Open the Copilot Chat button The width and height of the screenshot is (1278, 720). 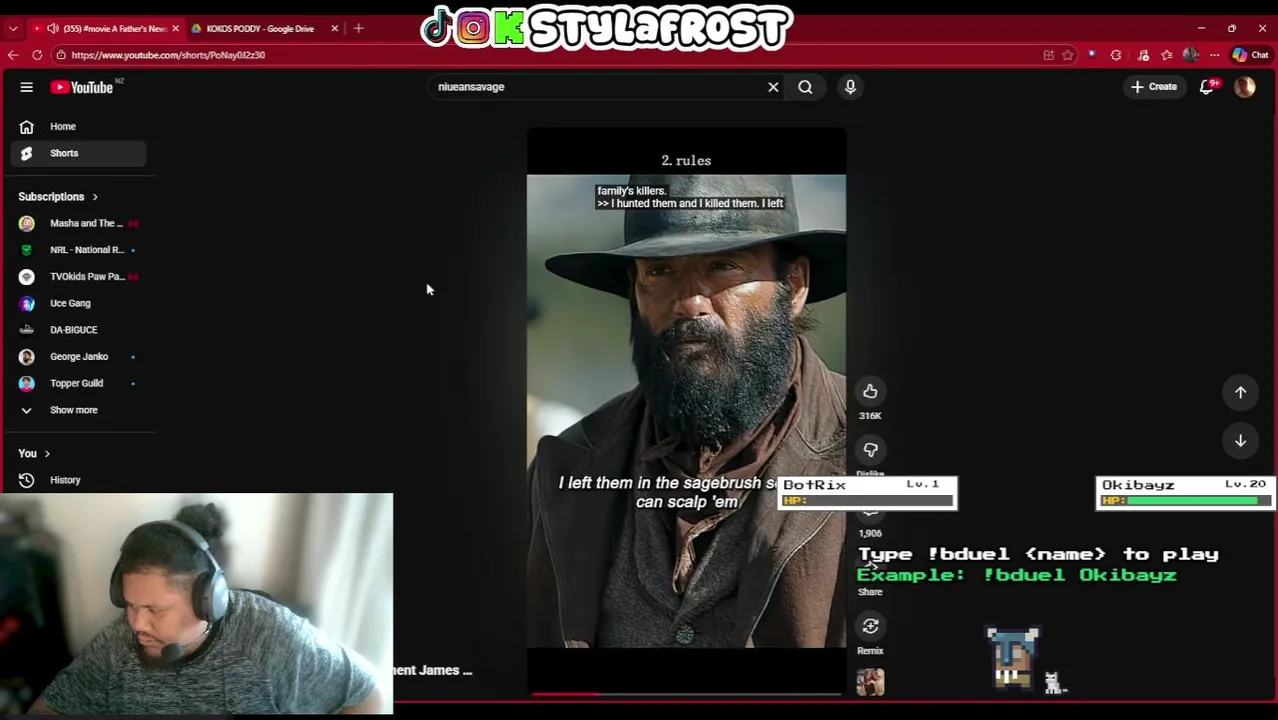point(1251,55)
